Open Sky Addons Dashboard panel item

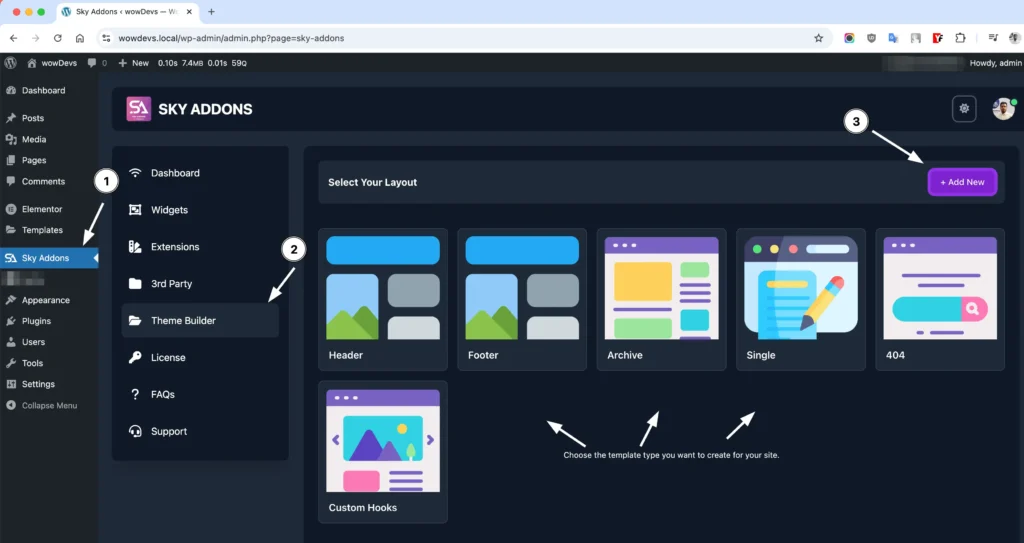[200, 173]
